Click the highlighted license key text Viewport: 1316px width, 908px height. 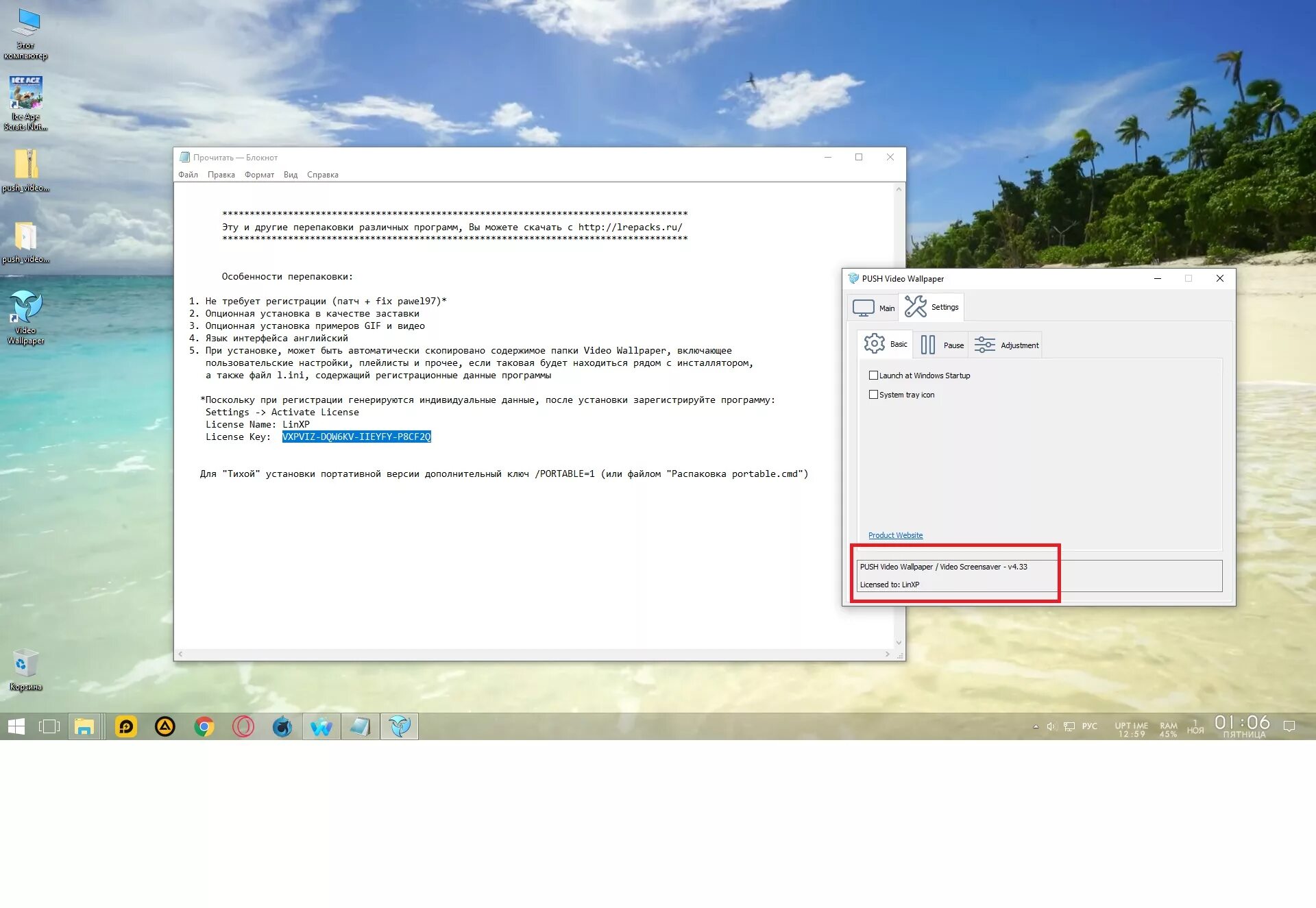(x=356, y=437)
